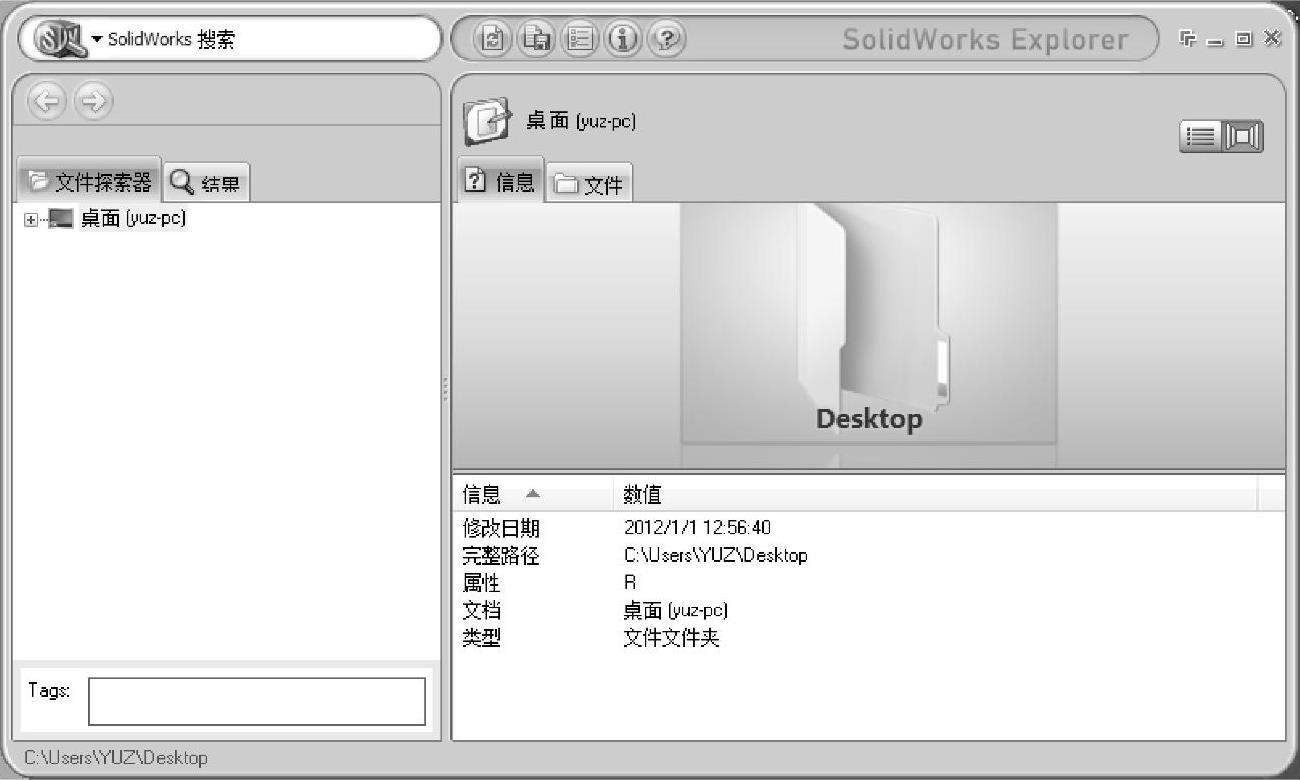Click the information (i) icon in the toolbar

[623, 39]
